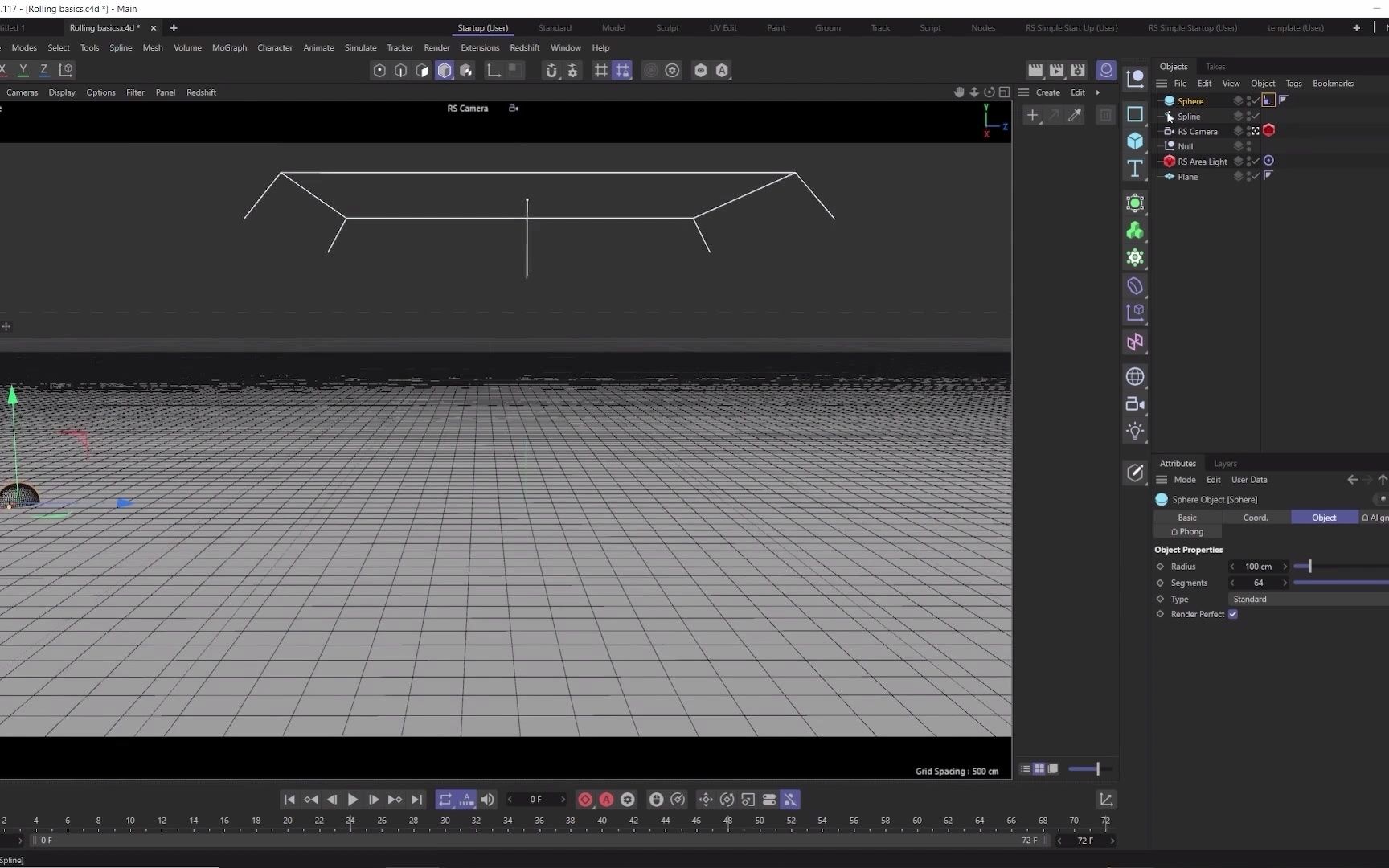Image resolution: width=1389 pixels, height=868 pixels.
Task: Click Create in the Objects panel
Action: tap(1047, 92)
